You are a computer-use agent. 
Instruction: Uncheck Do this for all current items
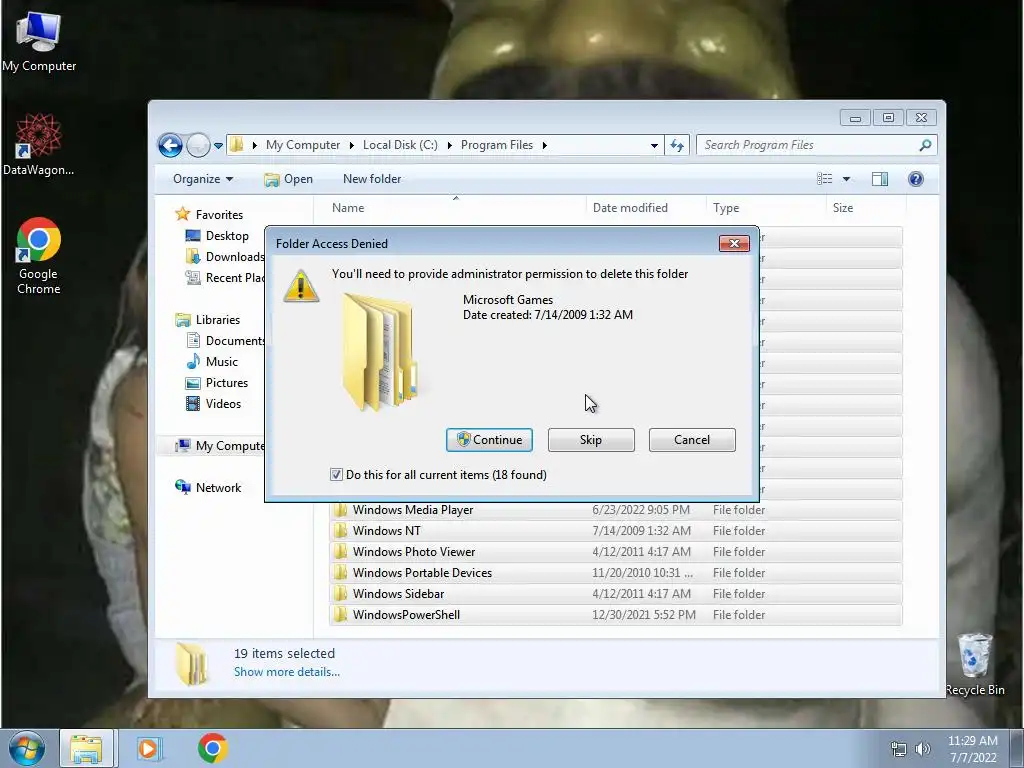(x=336, y=475)
